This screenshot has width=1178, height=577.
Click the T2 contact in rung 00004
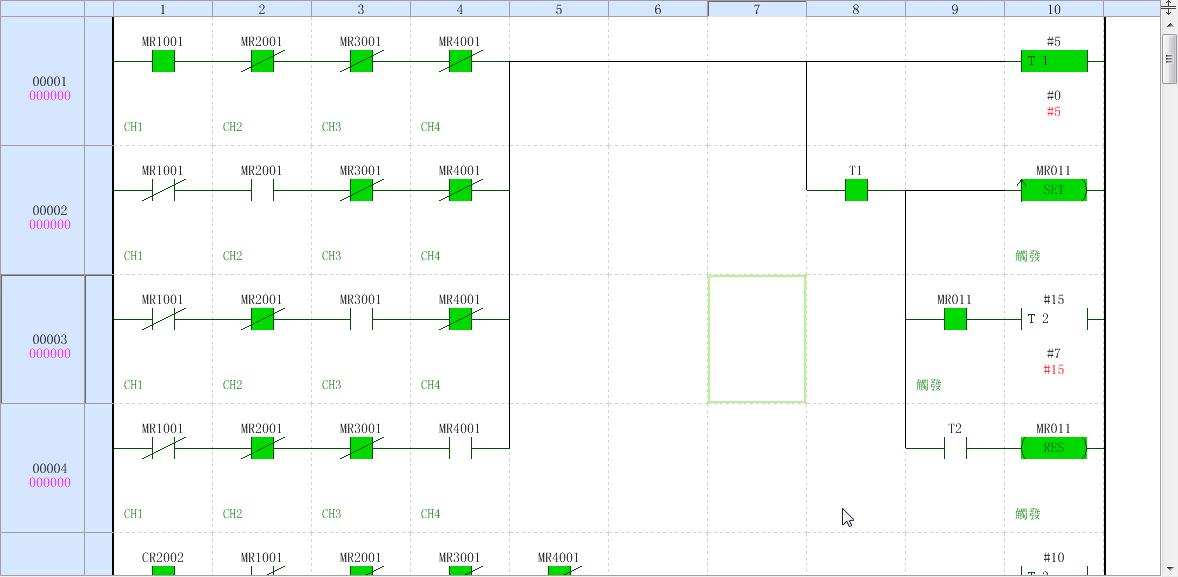[x=955, y=448]
